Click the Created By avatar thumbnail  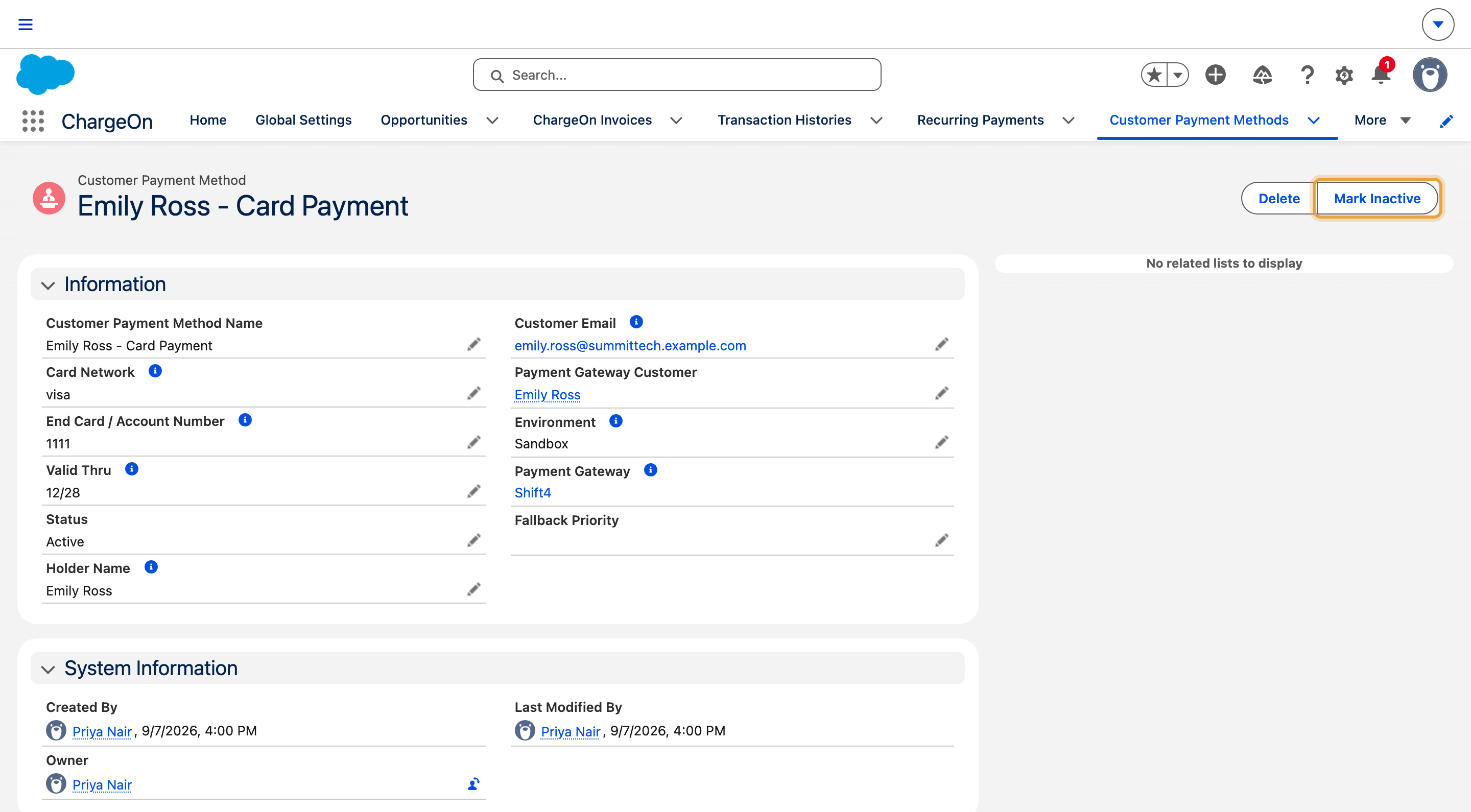click(x=56, y=730)
